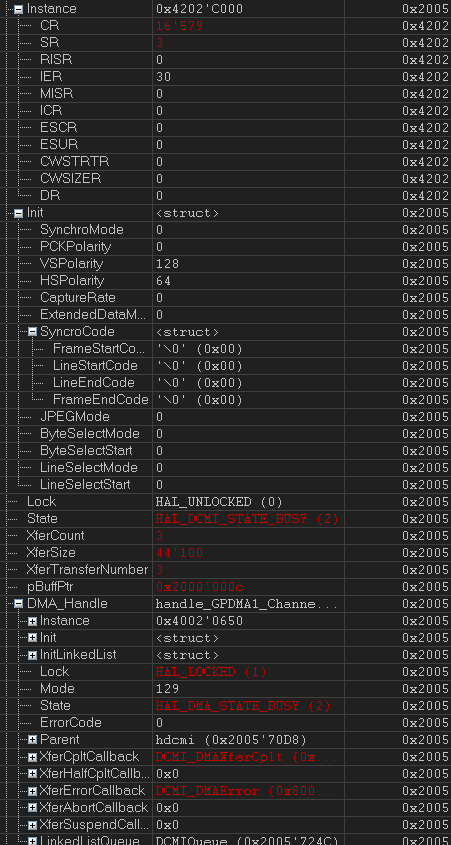Select the FrameStartCo... field
The height and width of the screenshot is (845, 451).
(x=225, y=349)
